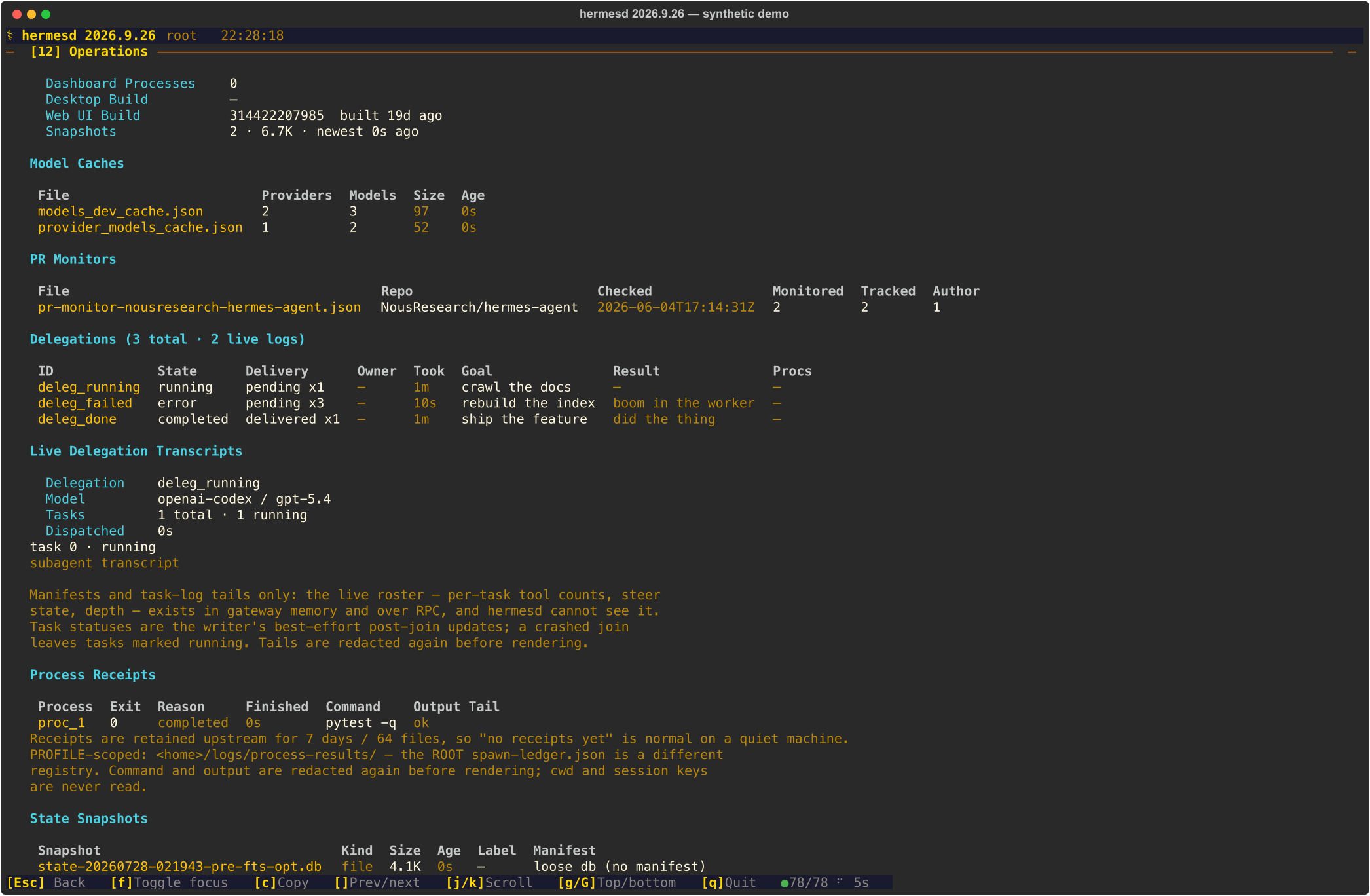Viewport: 1370px width, 896px height.
Task: Click the refresh interval indicator before 5s
Action: (x=840, y=882)
